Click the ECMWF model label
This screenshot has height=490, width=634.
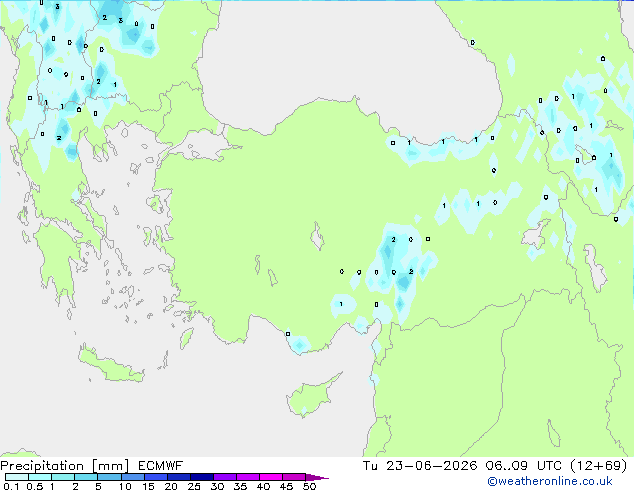click(x=160, y=466)
